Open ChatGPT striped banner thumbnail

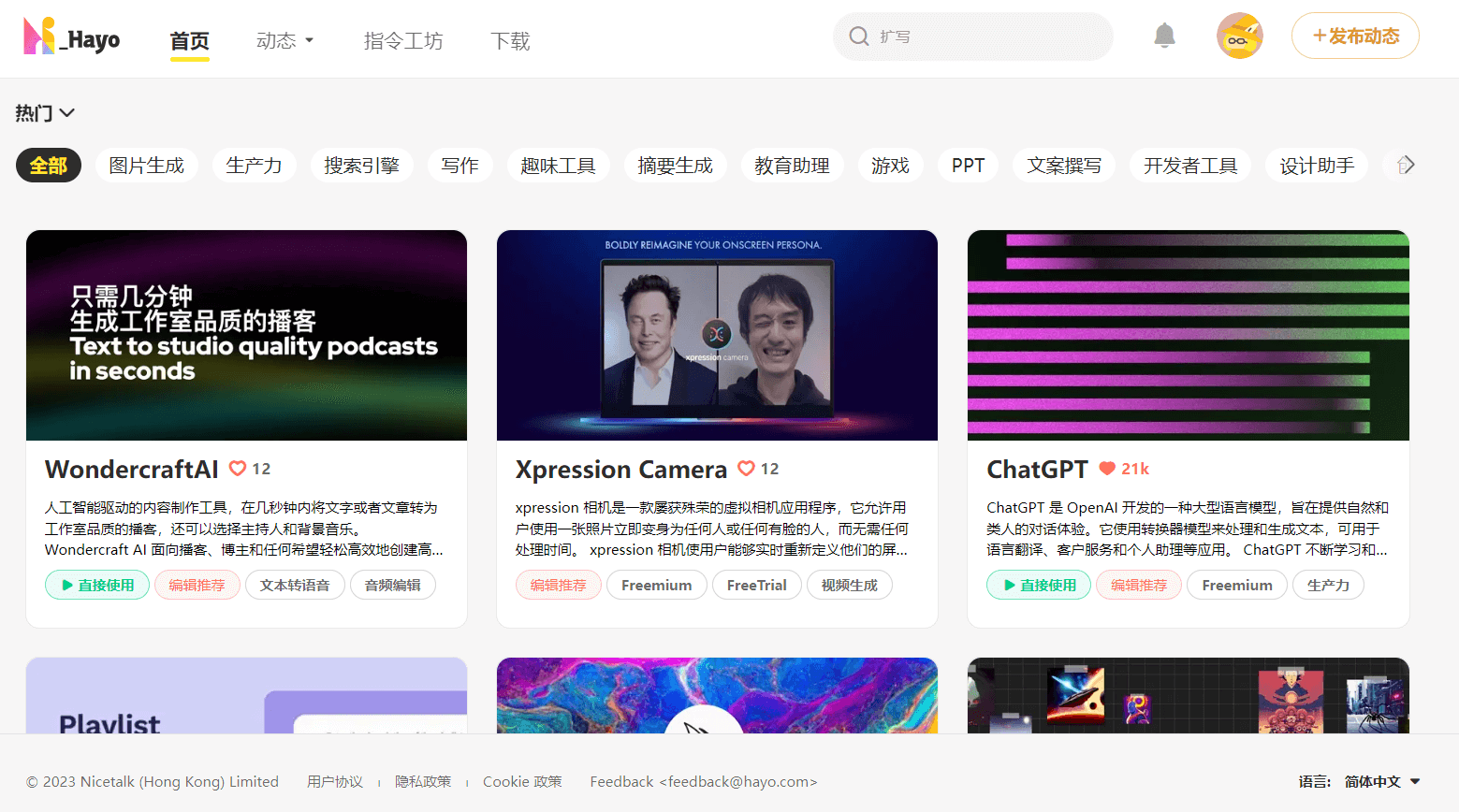[1189, 335]
